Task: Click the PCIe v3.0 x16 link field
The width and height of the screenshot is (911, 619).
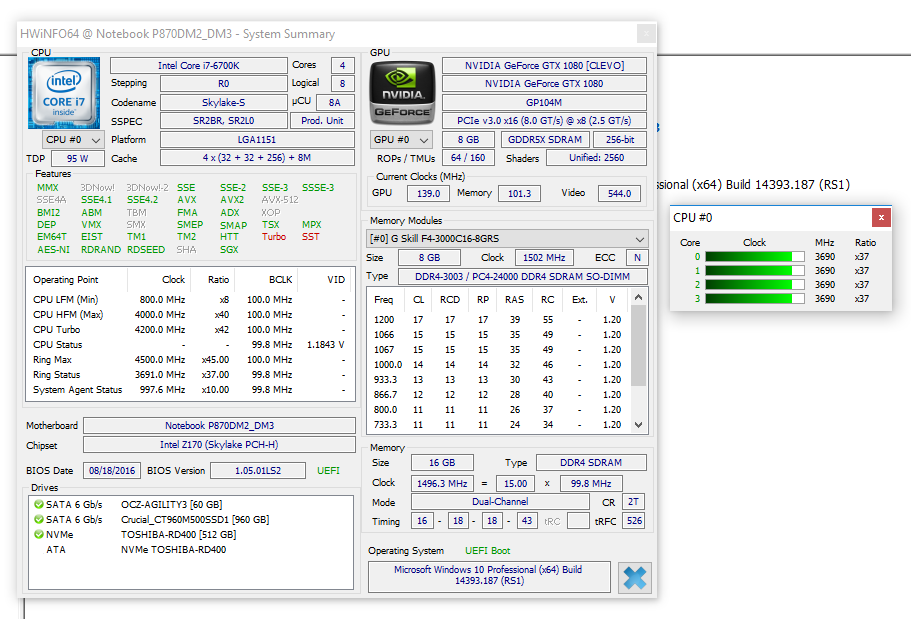Action: pyautogui.click(x=544, y=121)
